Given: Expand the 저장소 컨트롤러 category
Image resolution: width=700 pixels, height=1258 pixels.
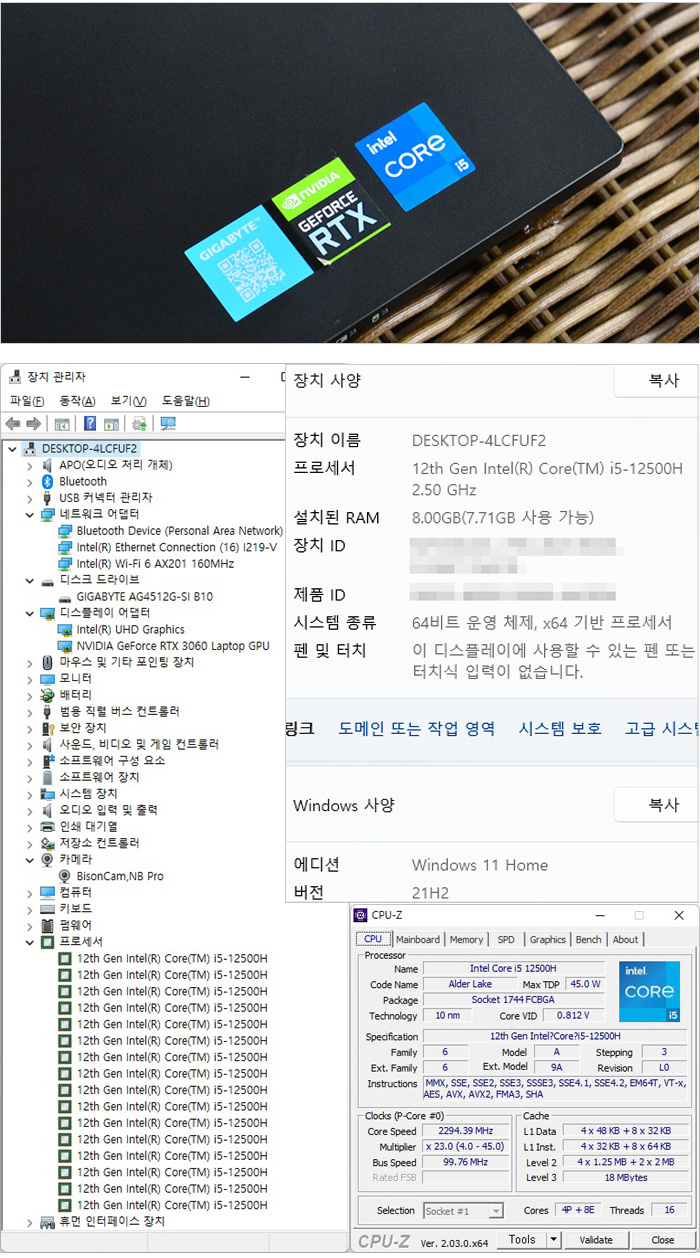Looking at the screenshot, I should (30, 843).
